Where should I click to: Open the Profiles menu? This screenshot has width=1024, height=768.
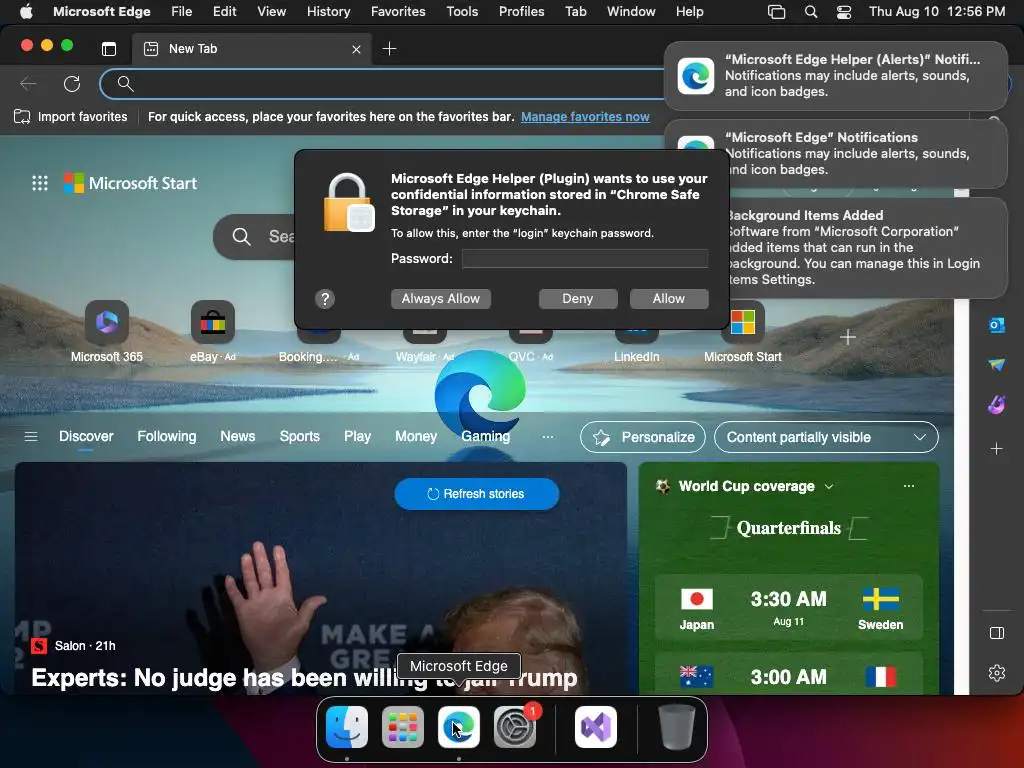[x=521, y=11]
